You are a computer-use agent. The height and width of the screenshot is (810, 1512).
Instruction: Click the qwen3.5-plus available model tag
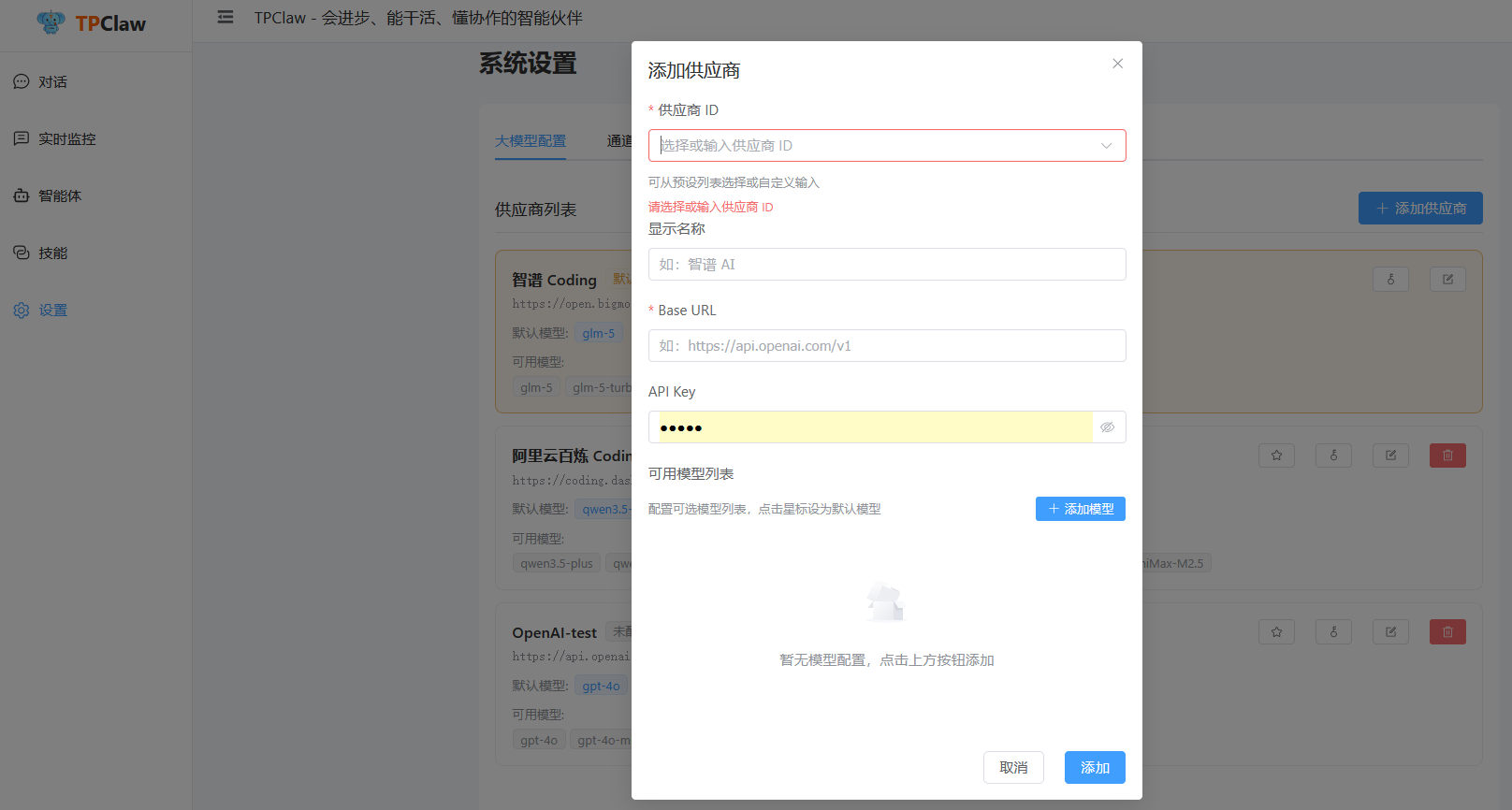pyautogui.click(x=557, y=563)
